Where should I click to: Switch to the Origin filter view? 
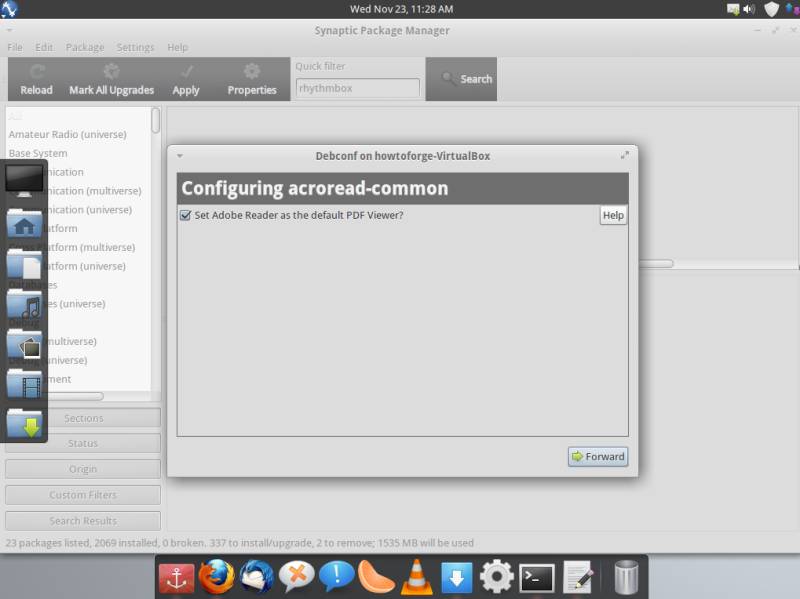click(83, 469)
